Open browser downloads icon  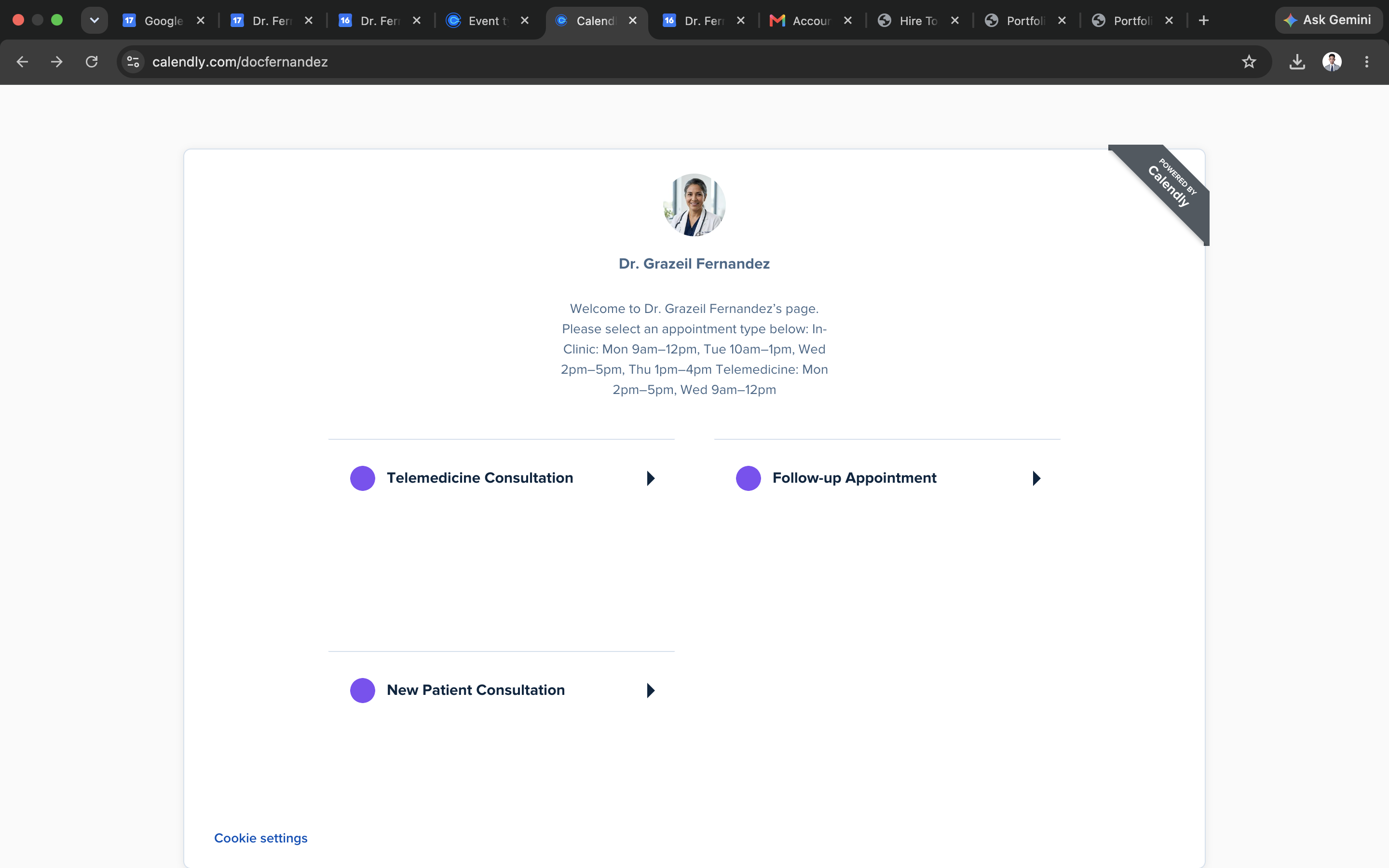[1297, 62]
